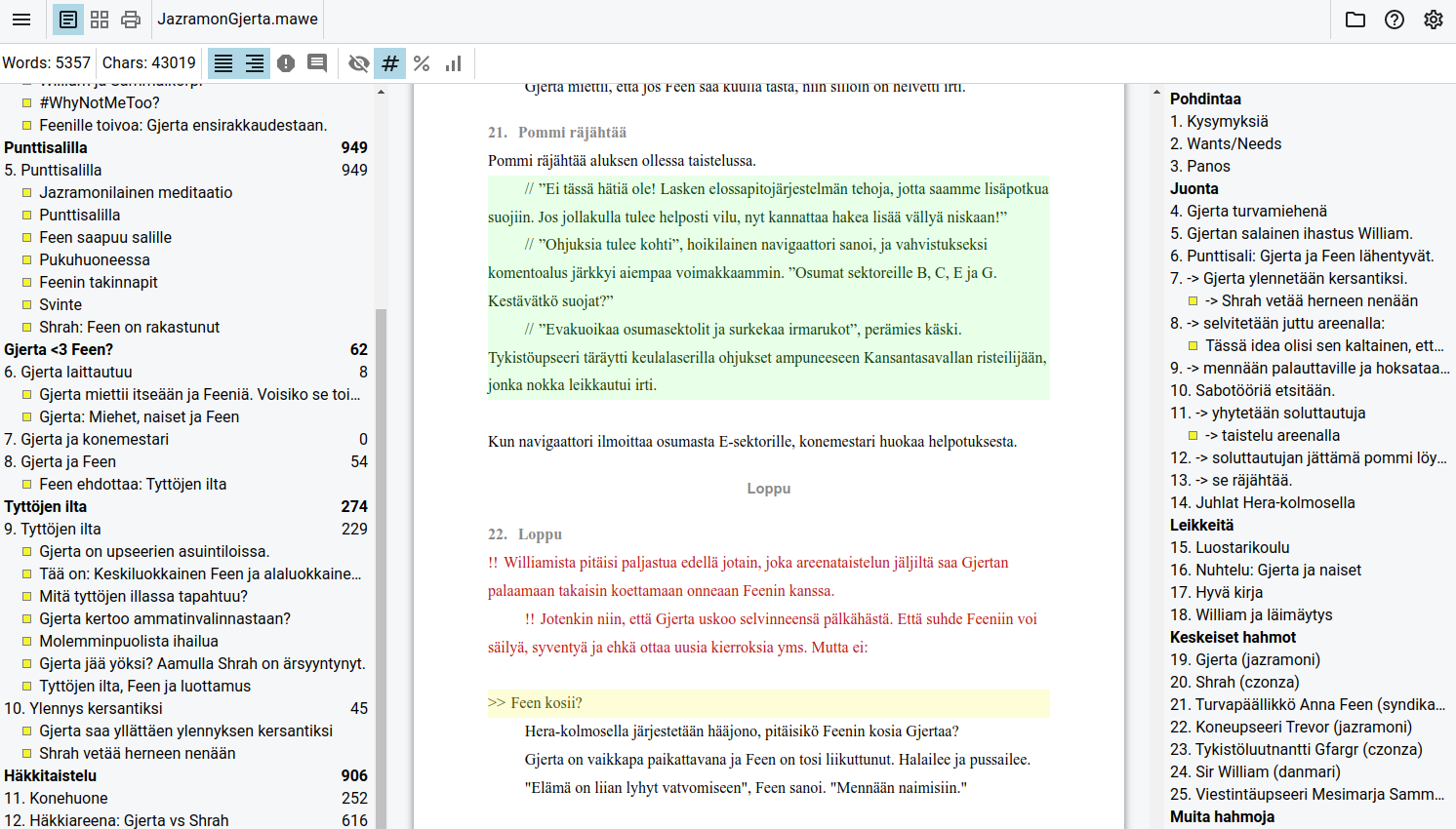This screenshot has width=1456, height=829.
Task: Open note 20. Shrah (czonza)
Action: coord(1234,682)
